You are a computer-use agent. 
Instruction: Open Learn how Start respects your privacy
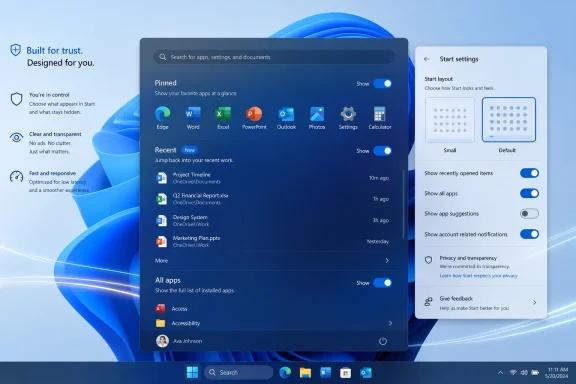pyautogui.click(x=478, y=276)
